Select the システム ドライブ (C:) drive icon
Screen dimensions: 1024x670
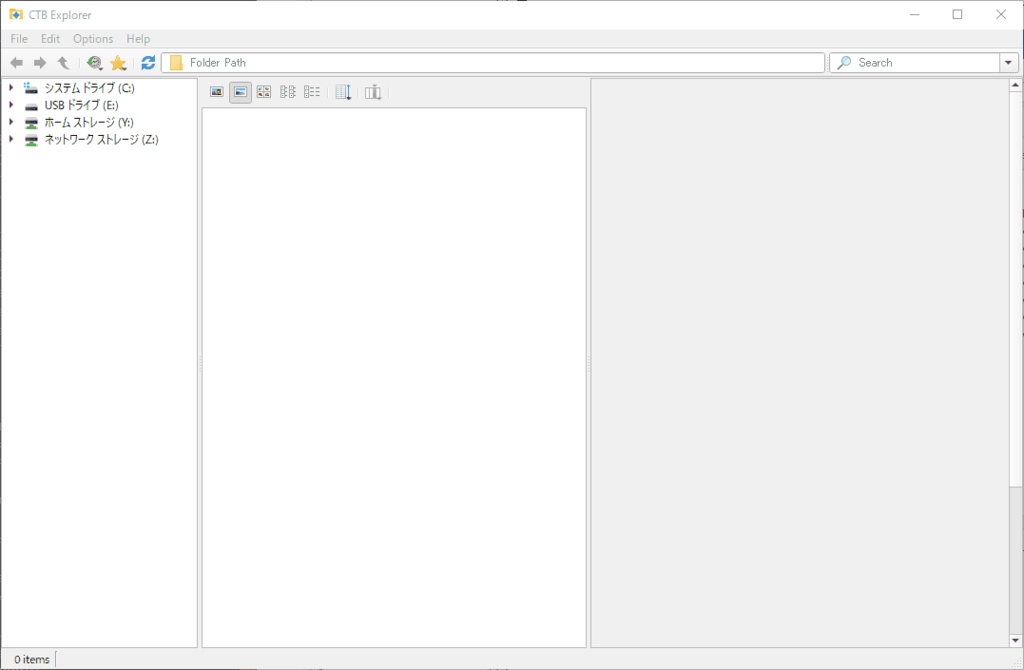(x=31, y=88)
